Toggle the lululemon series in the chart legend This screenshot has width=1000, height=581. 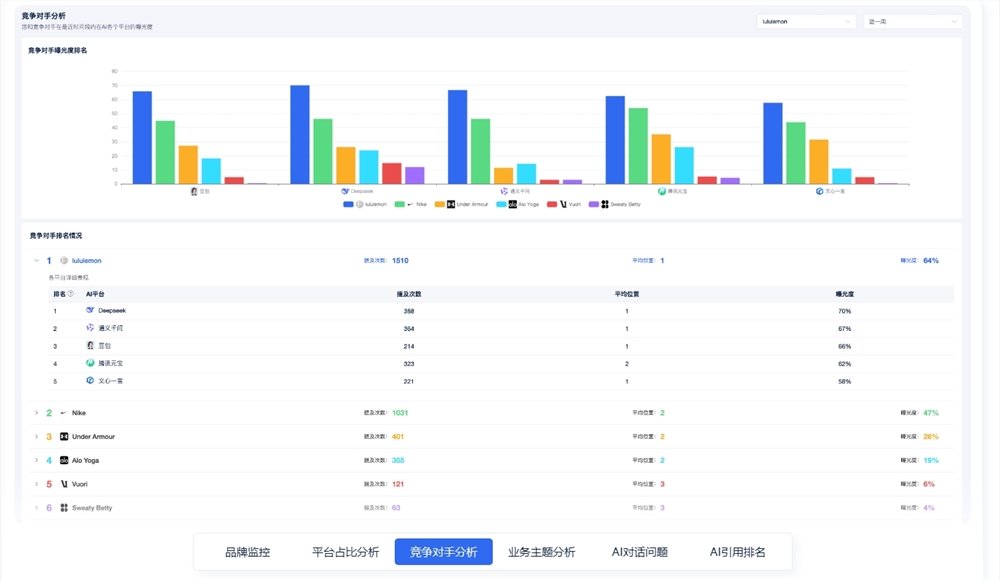tap(366, 204)
